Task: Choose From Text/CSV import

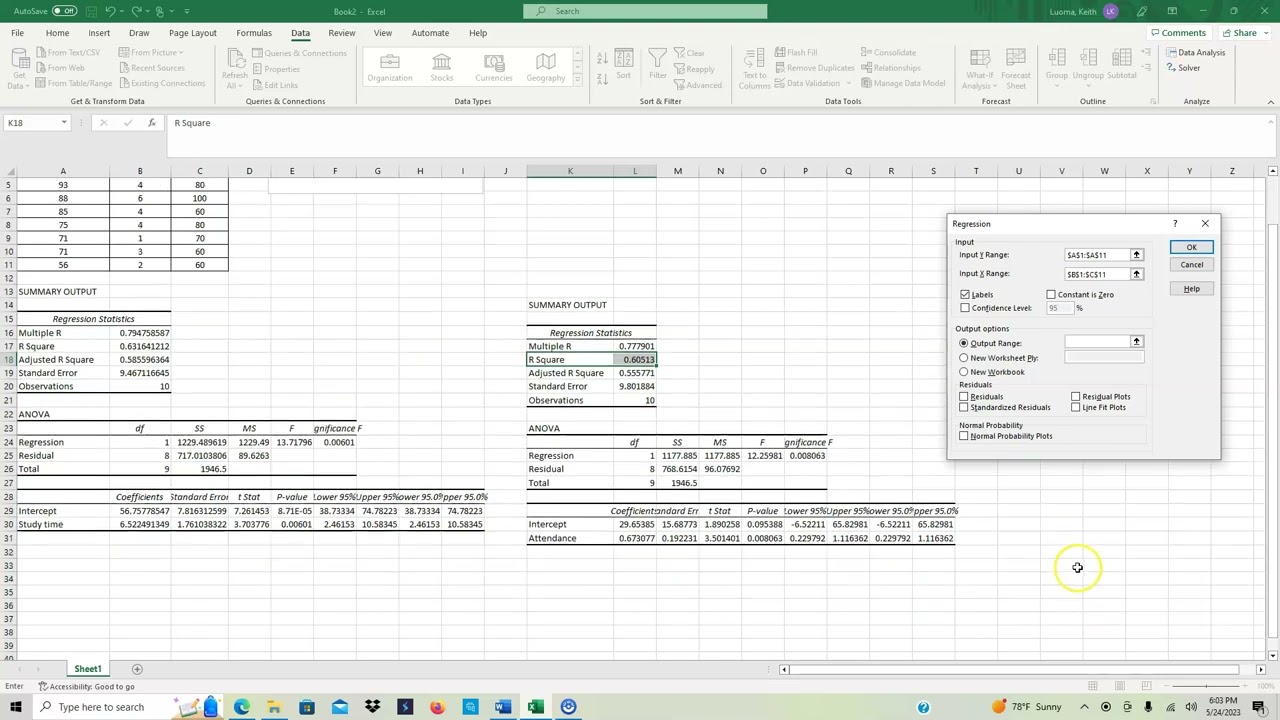Action: click(x=68, y=52)
